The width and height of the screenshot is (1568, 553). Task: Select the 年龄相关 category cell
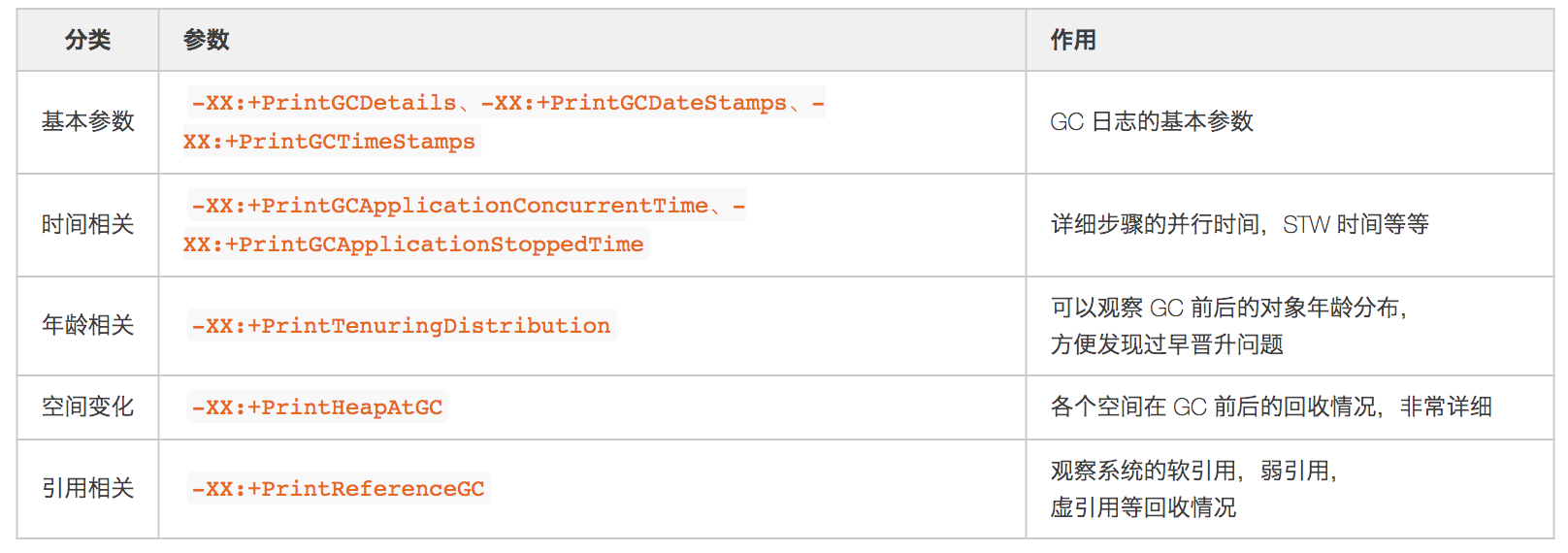click(87, 325)
